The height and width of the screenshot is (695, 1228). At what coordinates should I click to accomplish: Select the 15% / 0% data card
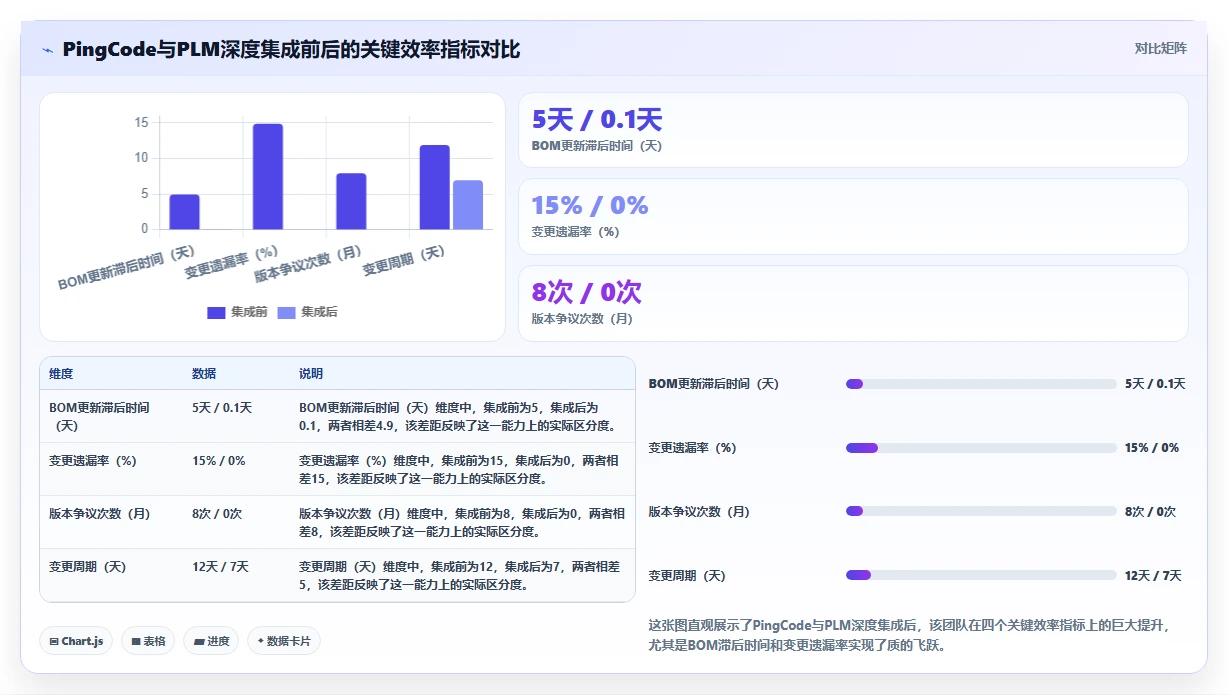coord(852,216)
